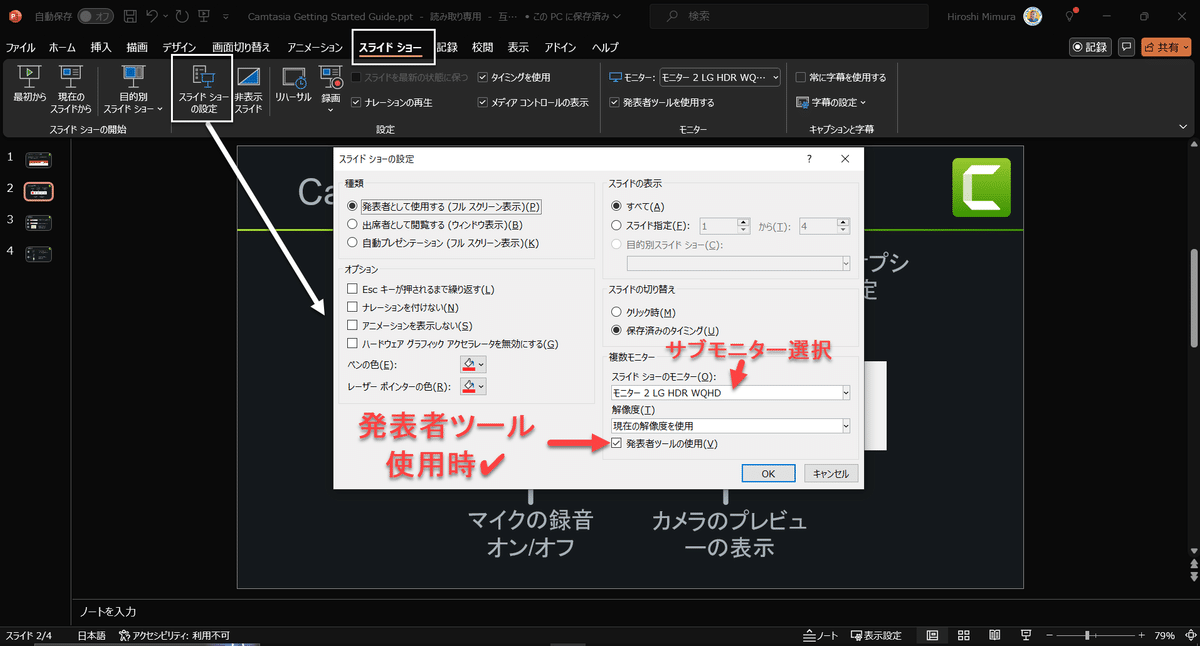The height and width of the screenshot is (646, 1200).
Task: Check ナレーションを付けない option
Action: tap(352, 308)
